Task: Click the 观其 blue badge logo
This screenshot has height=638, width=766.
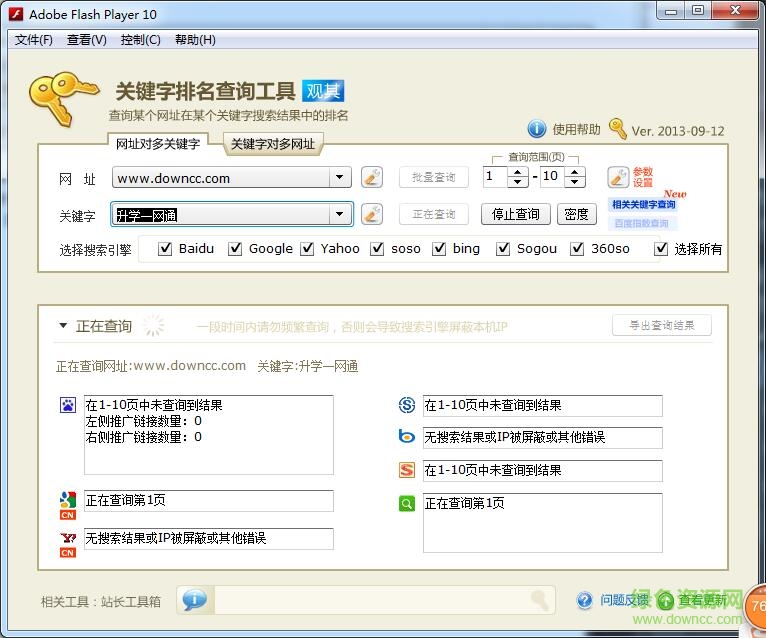Action: tap(323, 91)
